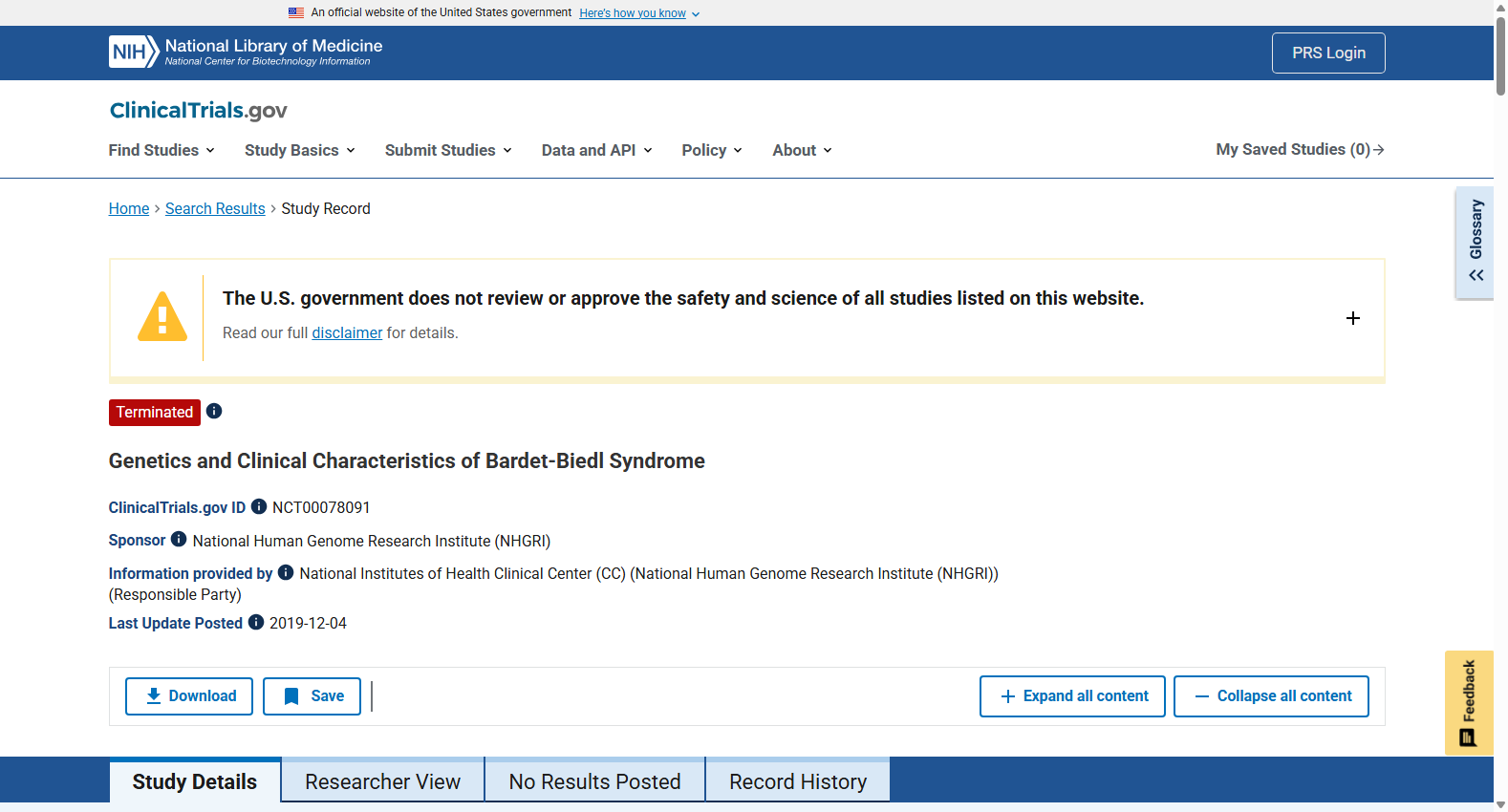Click sponsor name National Human Genome Research Institute

[372, 541]
